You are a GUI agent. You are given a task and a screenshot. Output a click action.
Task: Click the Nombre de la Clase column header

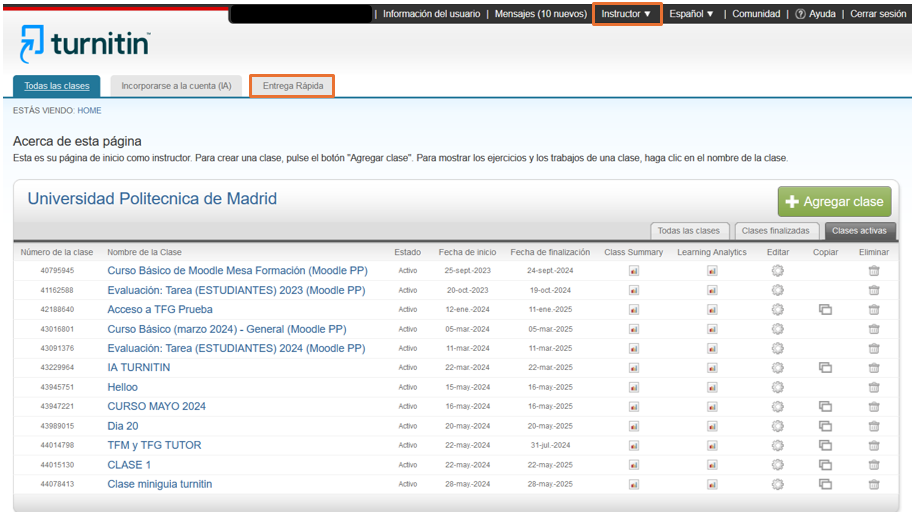click(144, 252)
